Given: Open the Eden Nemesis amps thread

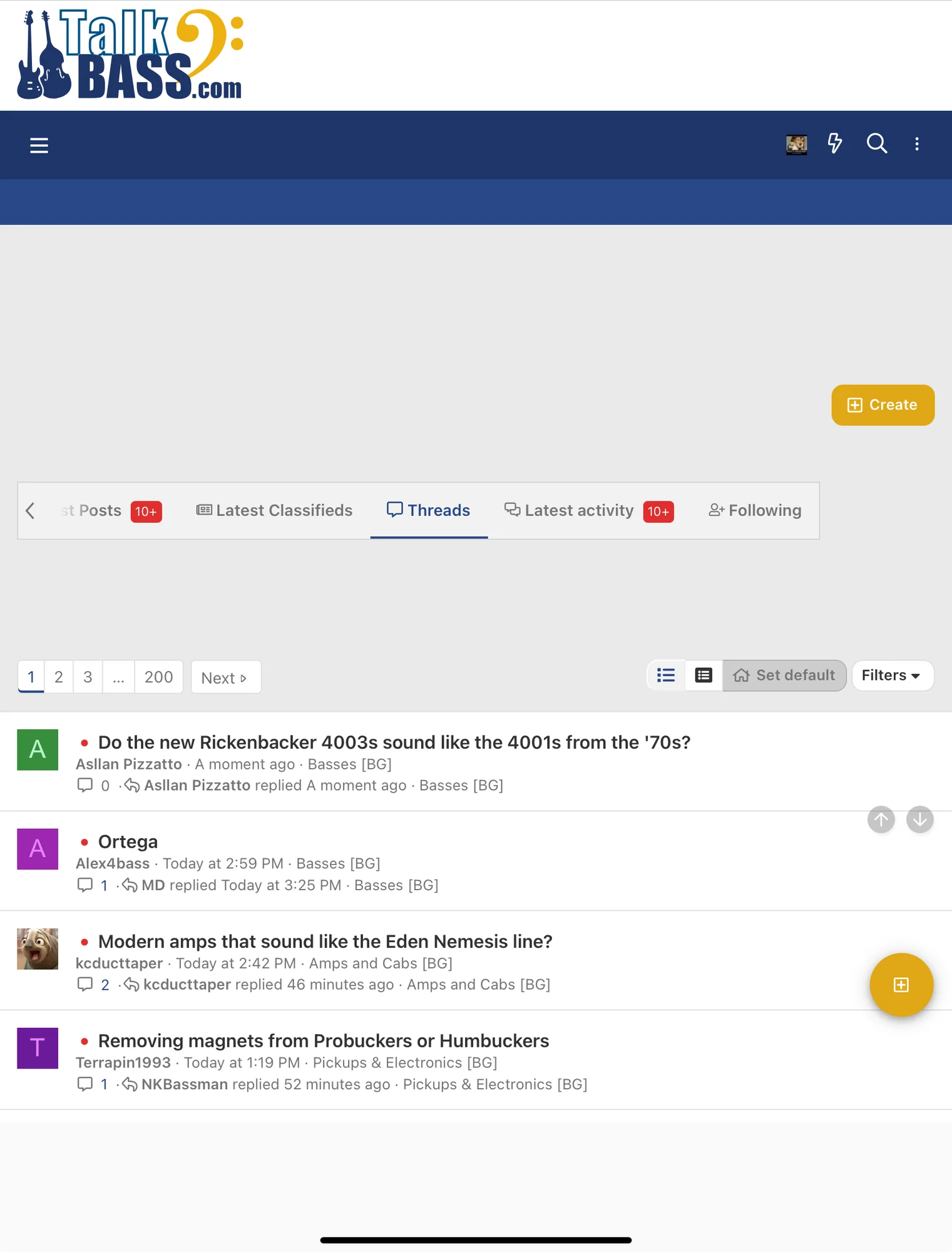Looking at the screenshot, I should (325, 942).
